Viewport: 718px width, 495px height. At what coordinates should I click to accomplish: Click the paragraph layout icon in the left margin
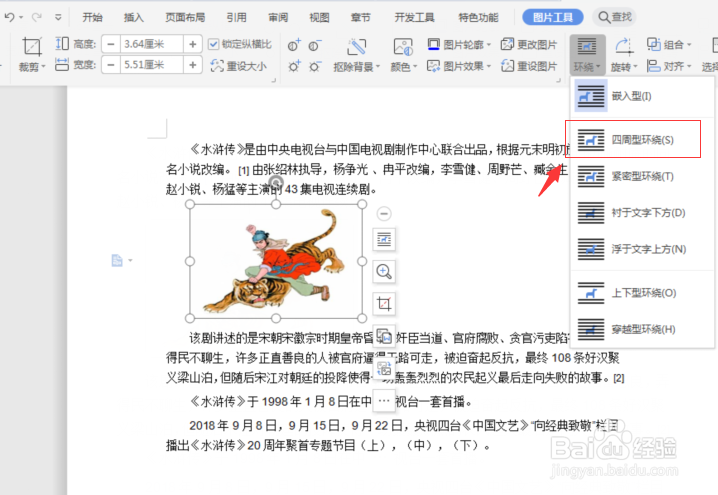[117, 261]
